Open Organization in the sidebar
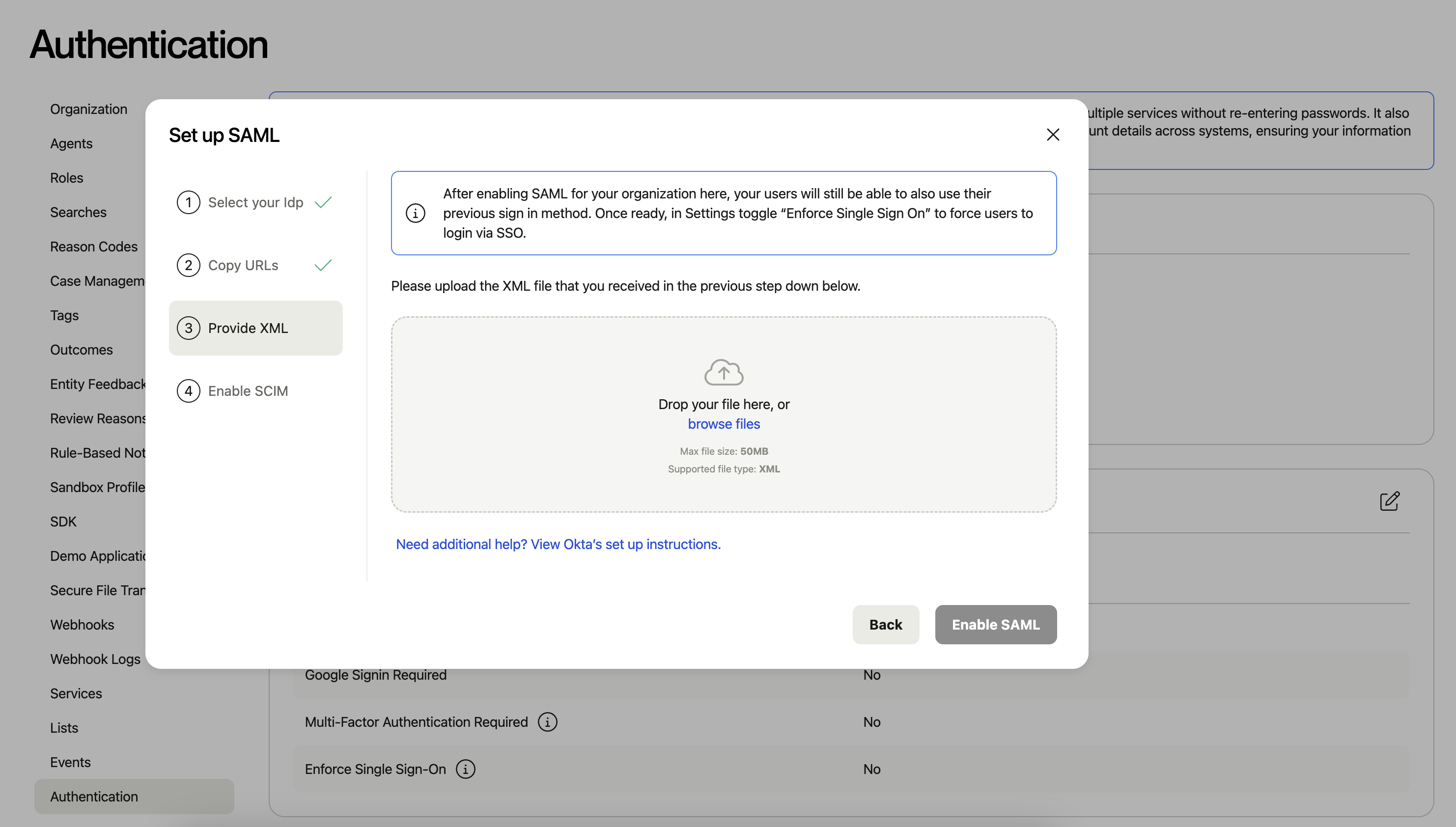This screenshot has height=827, width=1456. coord(88,109)
